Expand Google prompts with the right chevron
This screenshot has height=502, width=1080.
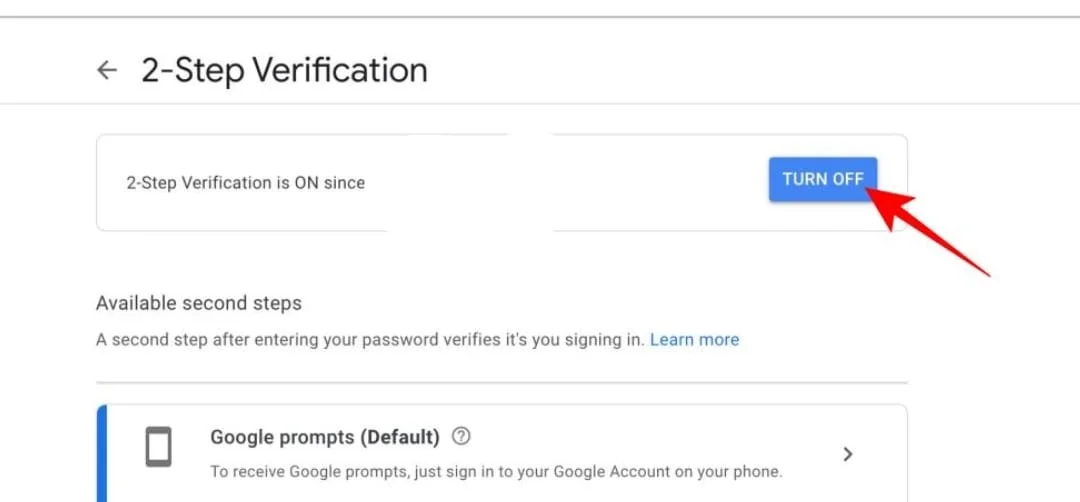(x=848, y=454)
